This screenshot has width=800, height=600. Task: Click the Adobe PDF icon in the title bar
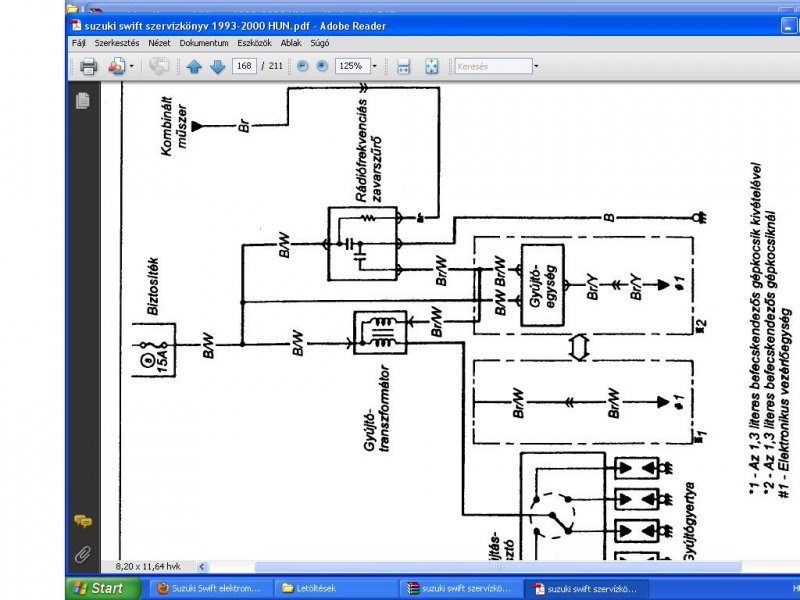click(x=76, y=26)
